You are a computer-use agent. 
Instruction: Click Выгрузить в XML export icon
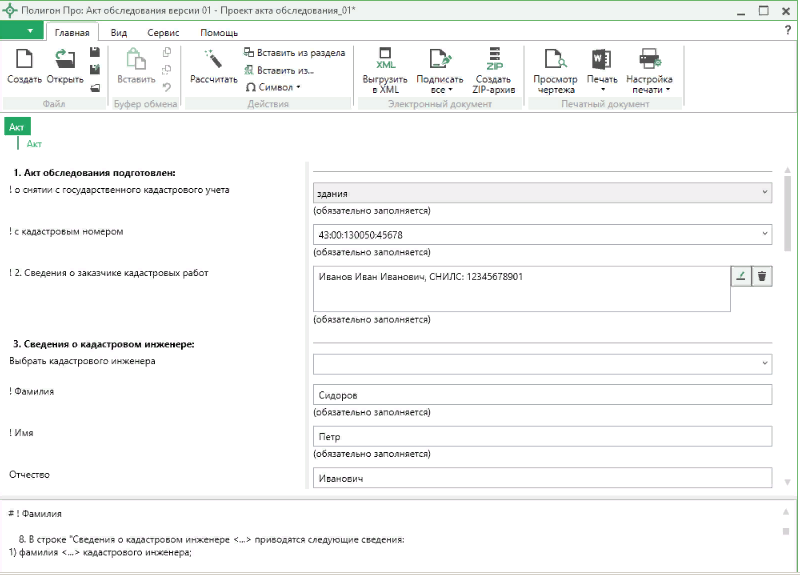[386, 59]
